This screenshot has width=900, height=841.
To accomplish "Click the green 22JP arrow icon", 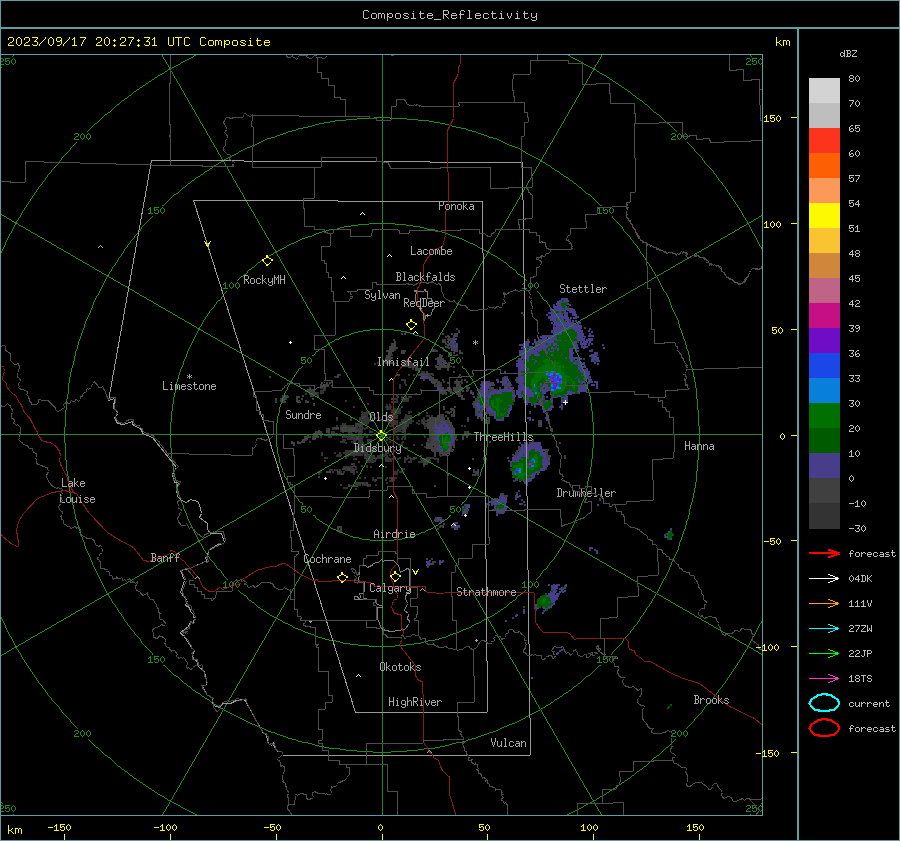I will coord(824,653).
